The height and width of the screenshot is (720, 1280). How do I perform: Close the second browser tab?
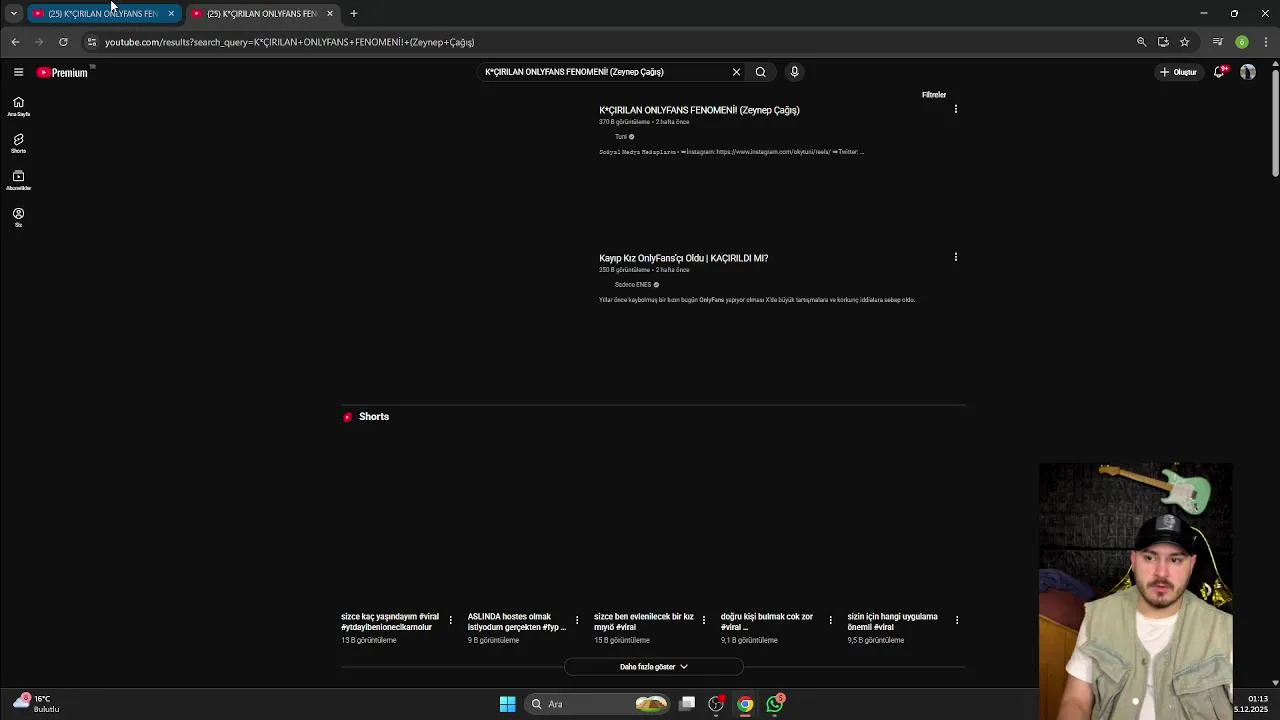point(329,14)
